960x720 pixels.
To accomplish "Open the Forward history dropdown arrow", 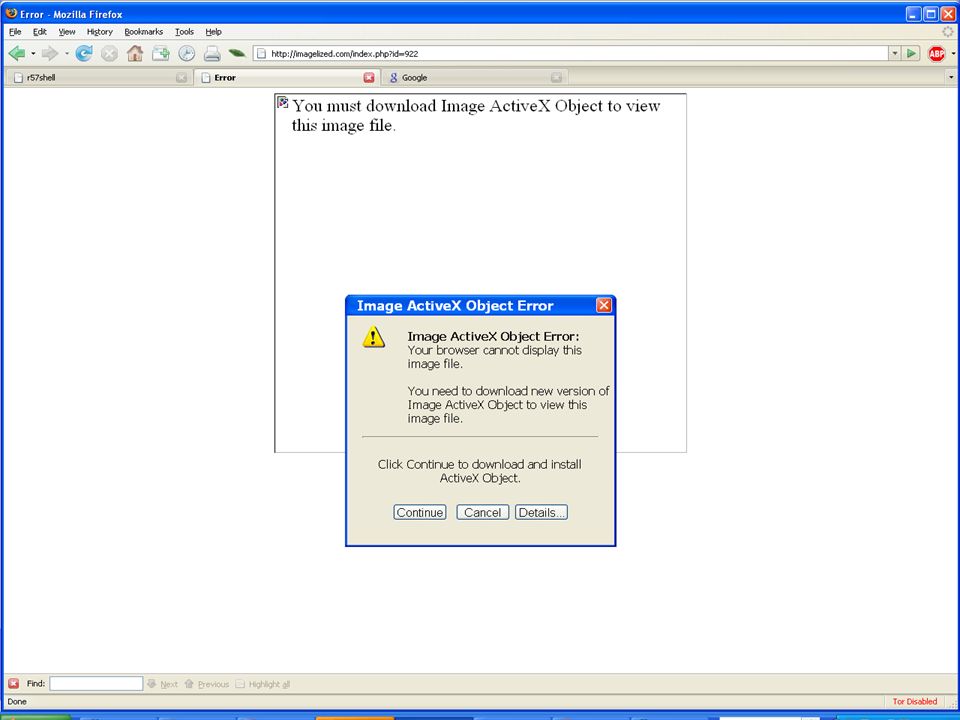I will coord(66,54).
